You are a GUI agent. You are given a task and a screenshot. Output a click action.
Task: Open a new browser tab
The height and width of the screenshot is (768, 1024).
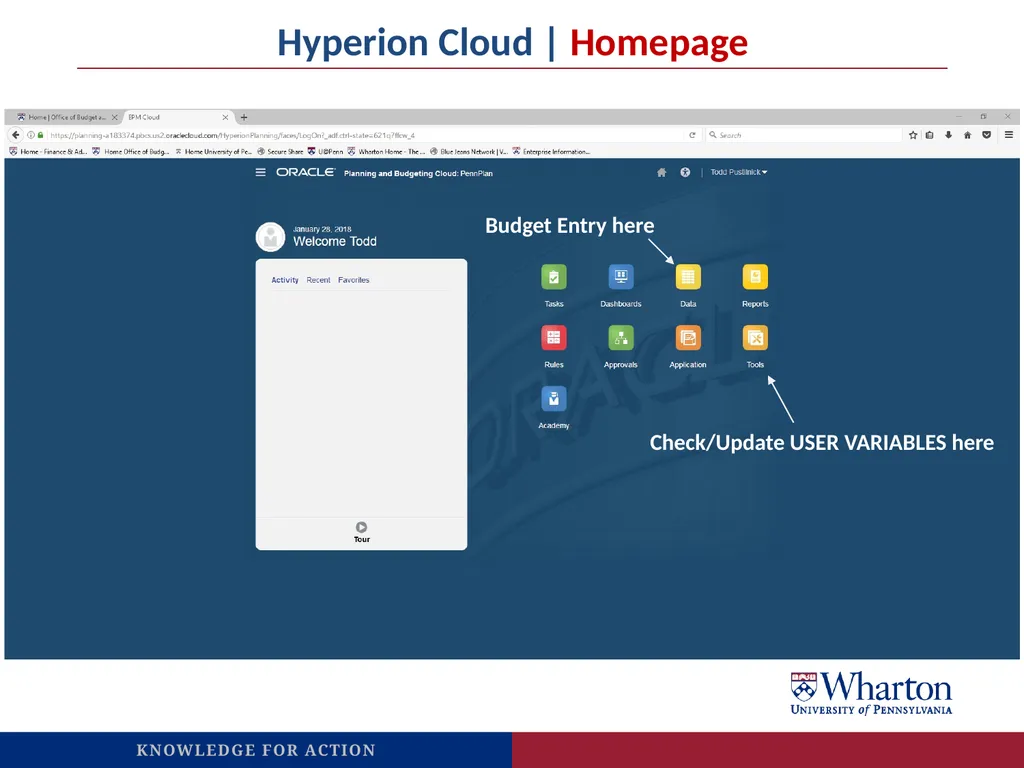[244, 118]
